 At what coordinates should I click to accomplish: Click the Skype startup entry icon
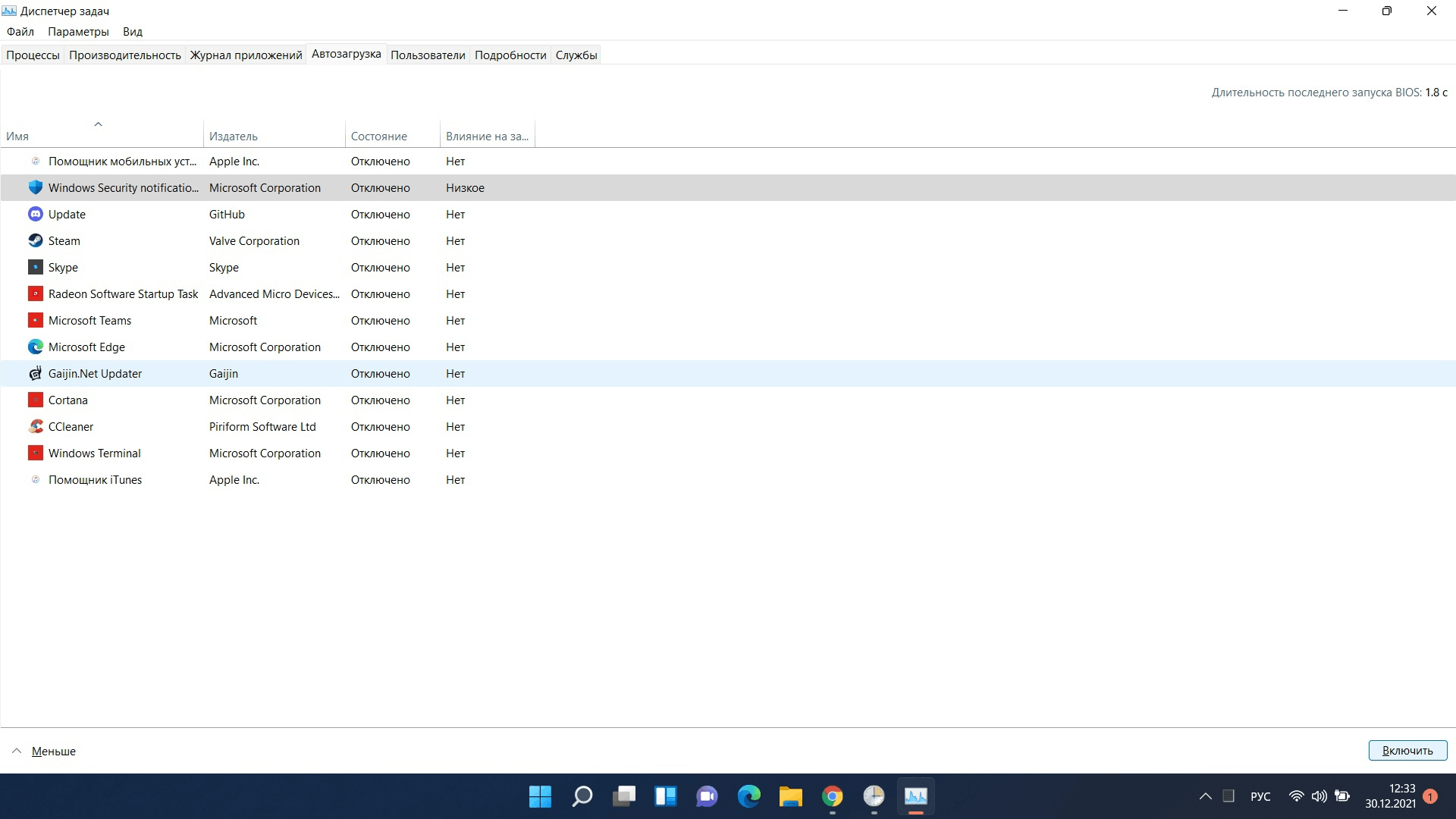(36, 267)
